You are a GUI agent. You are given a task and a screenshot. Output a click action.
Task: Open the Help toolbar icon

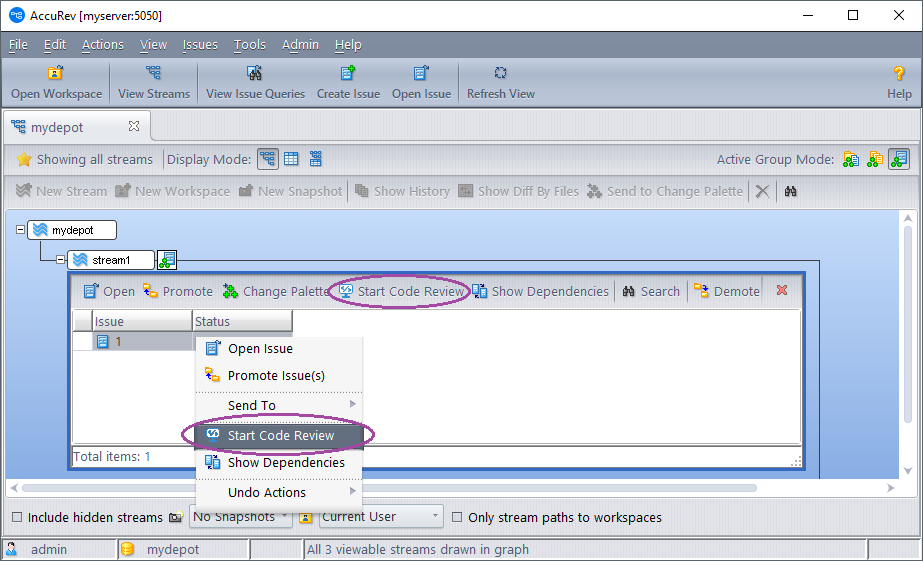899,74
